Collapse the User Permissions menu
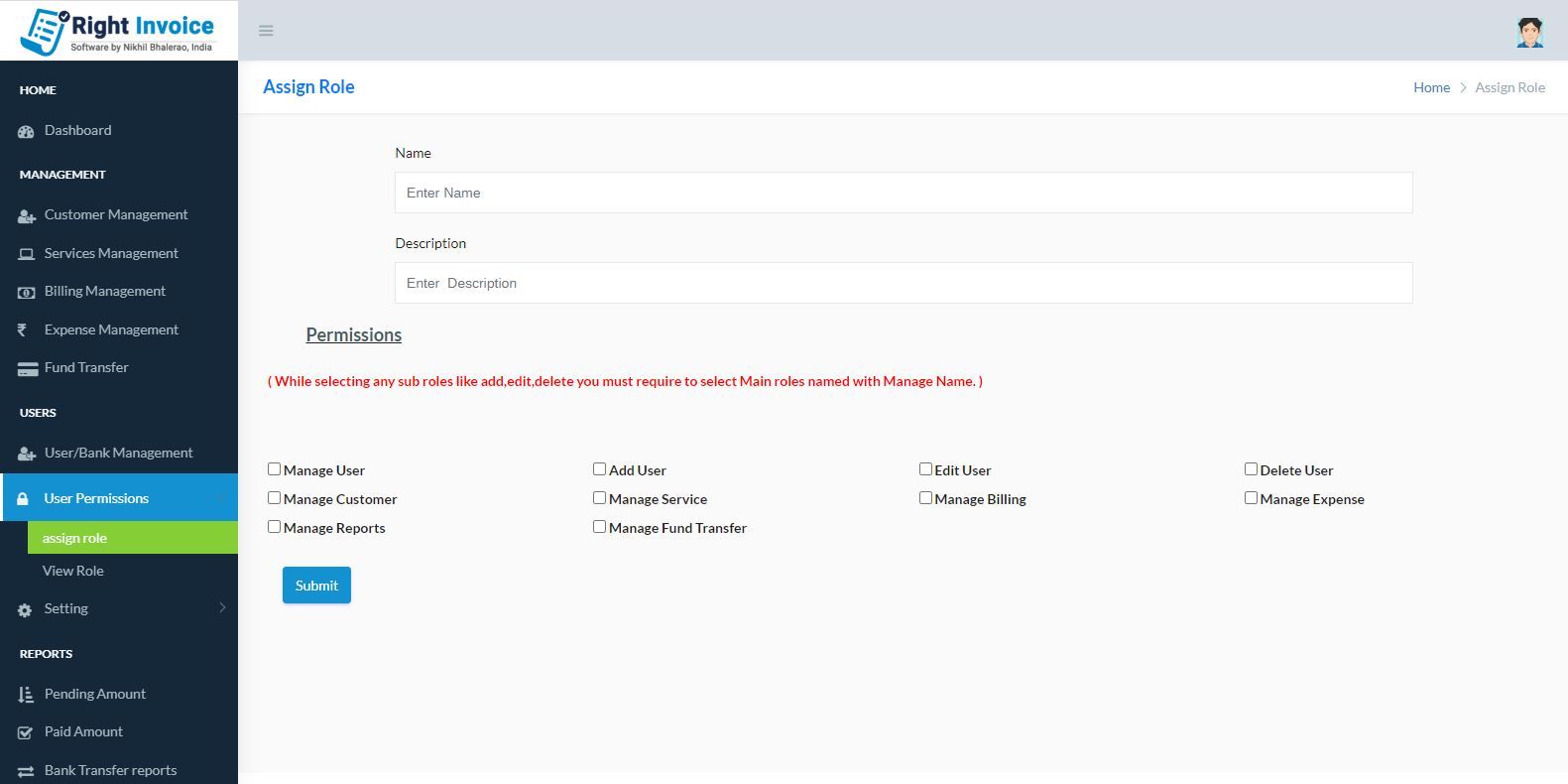 click(119, 498)
